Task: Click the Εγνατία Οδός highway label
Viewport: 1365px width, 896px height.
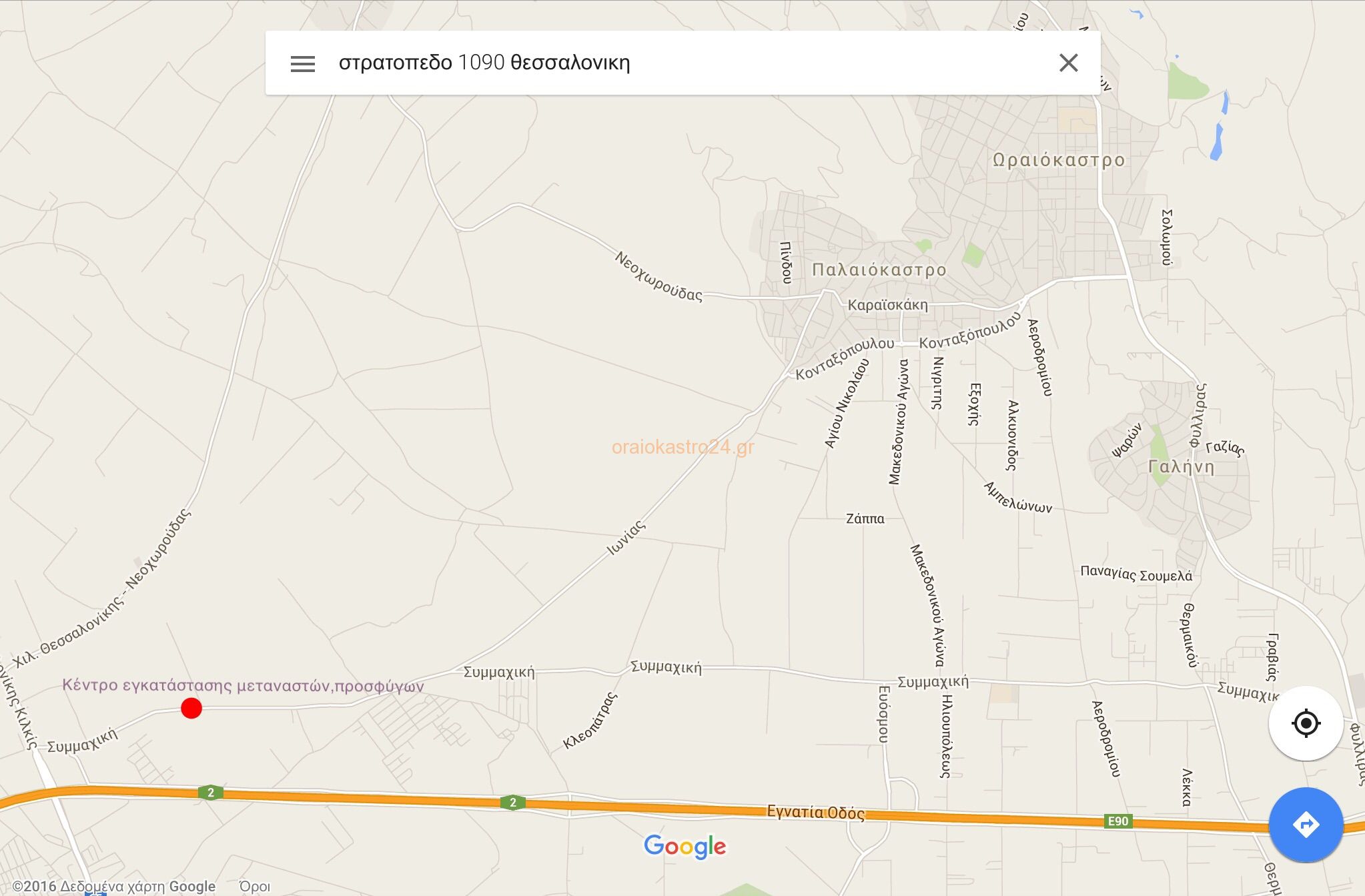Action: (815, 812)
